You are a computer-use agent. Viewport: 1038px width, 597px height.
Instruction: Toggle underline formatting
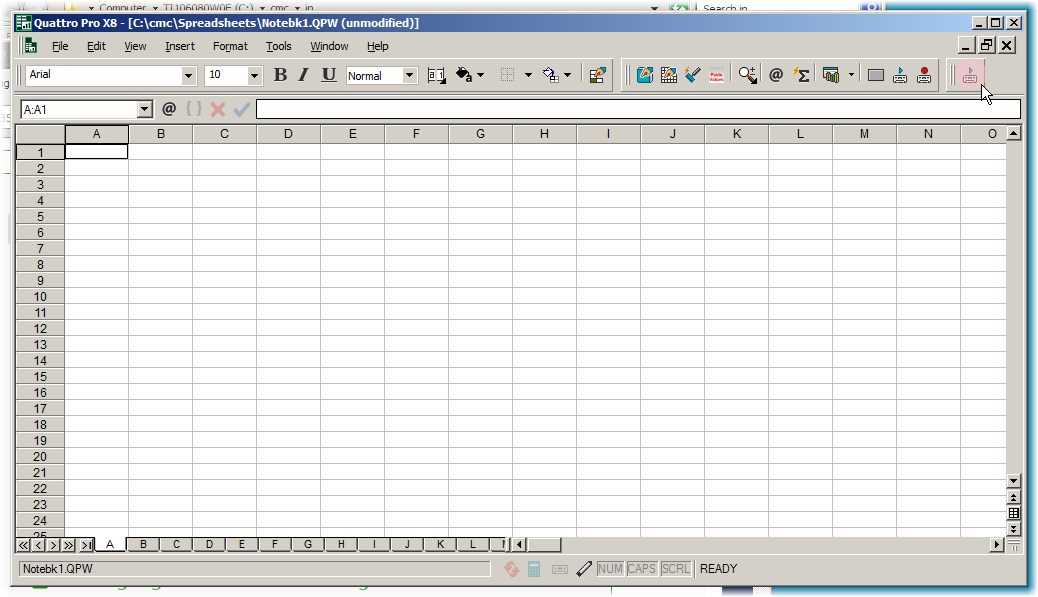(x=329, y=75)
